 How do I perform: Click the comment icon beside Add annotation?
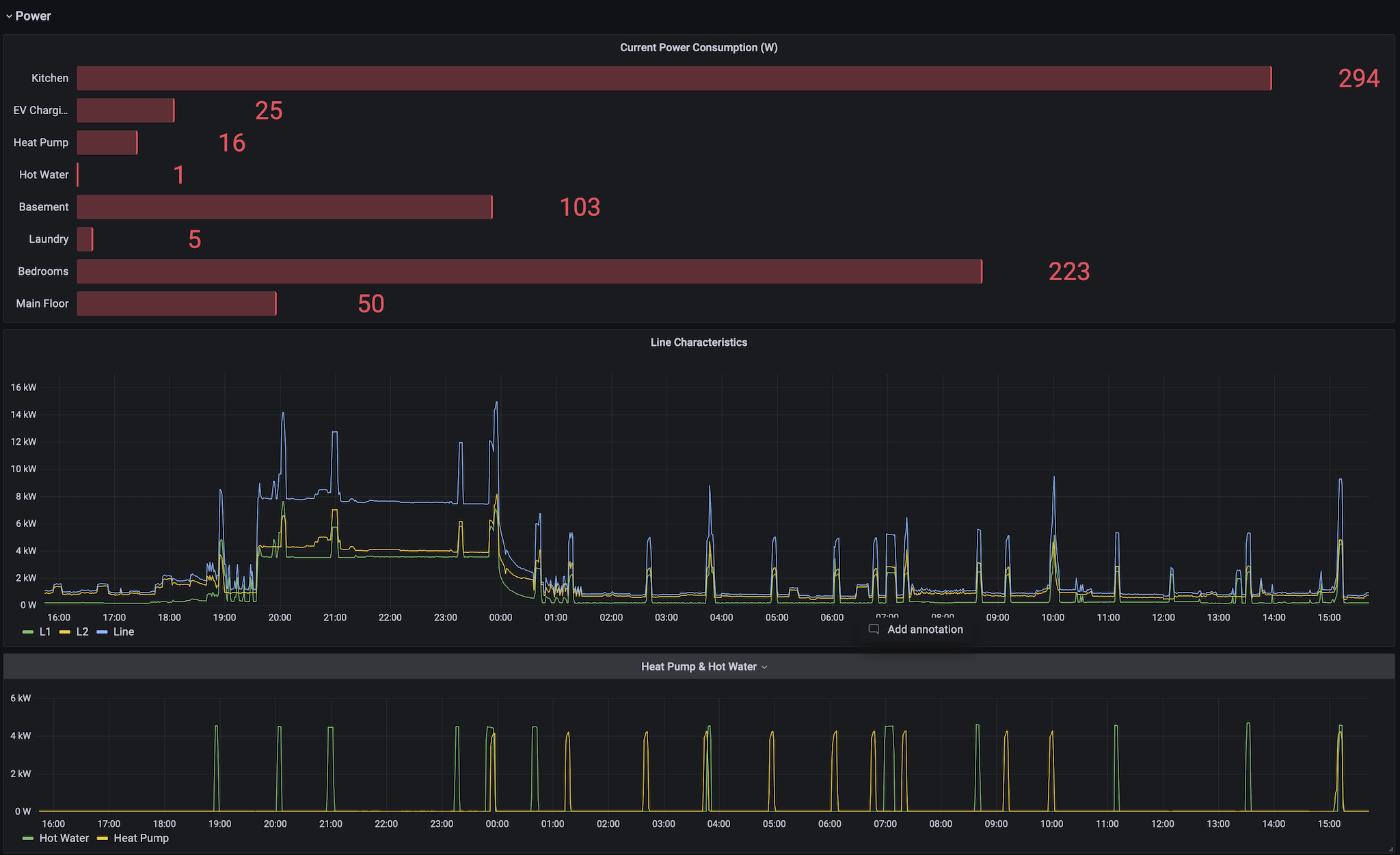pyautogui.click(x=874, y=629)
